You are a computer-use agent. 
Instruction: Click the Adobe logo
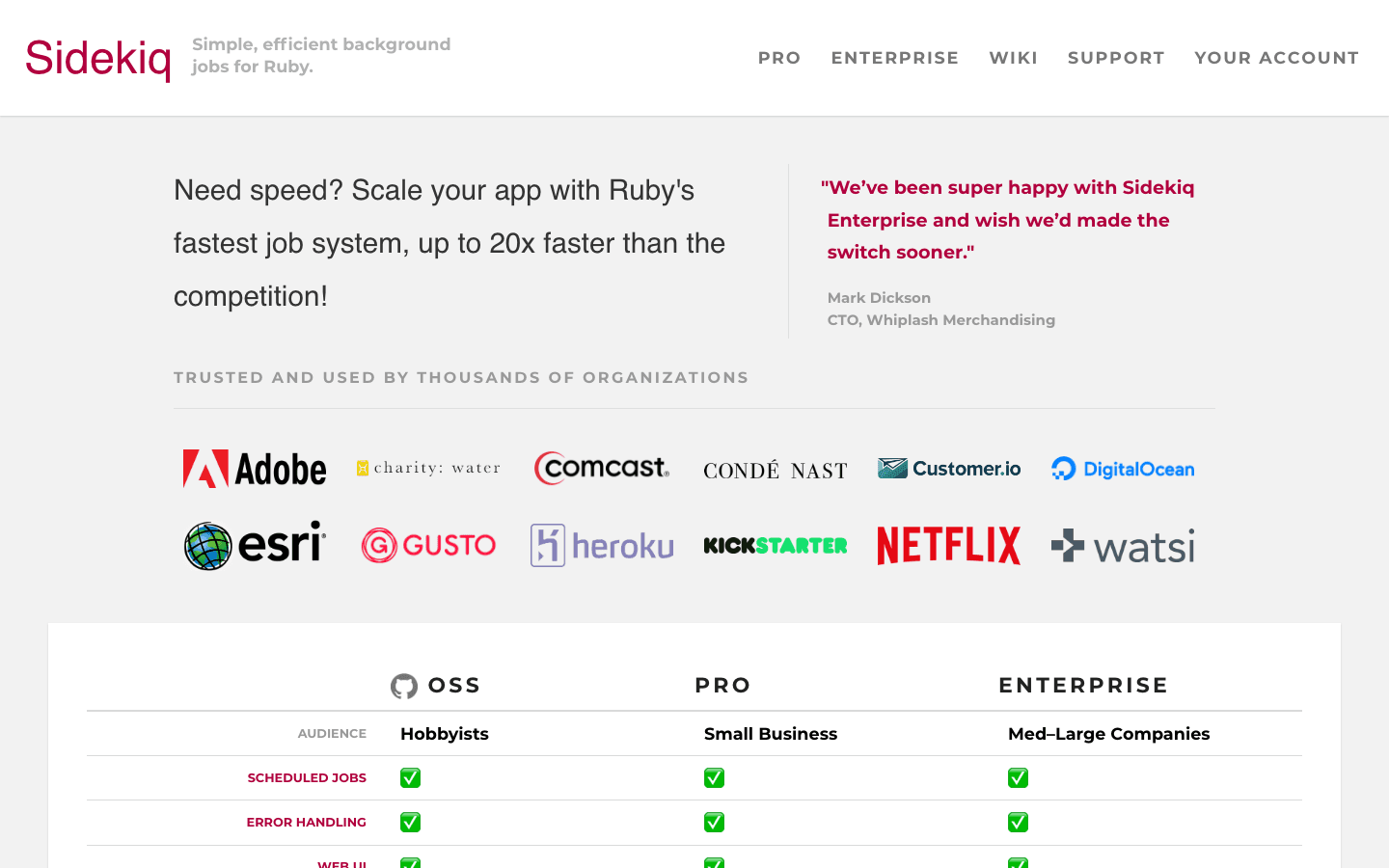[255, 469]
